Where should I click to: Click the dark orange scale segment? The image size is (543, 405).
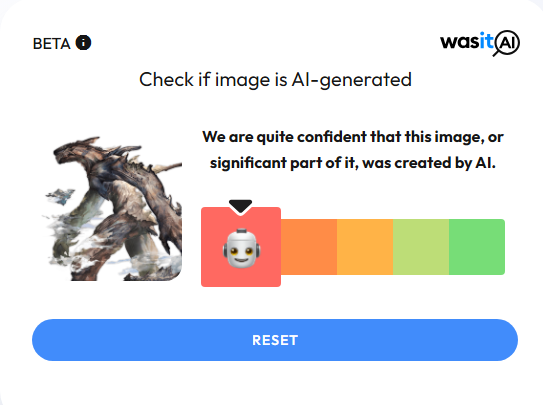coord(309,247)
